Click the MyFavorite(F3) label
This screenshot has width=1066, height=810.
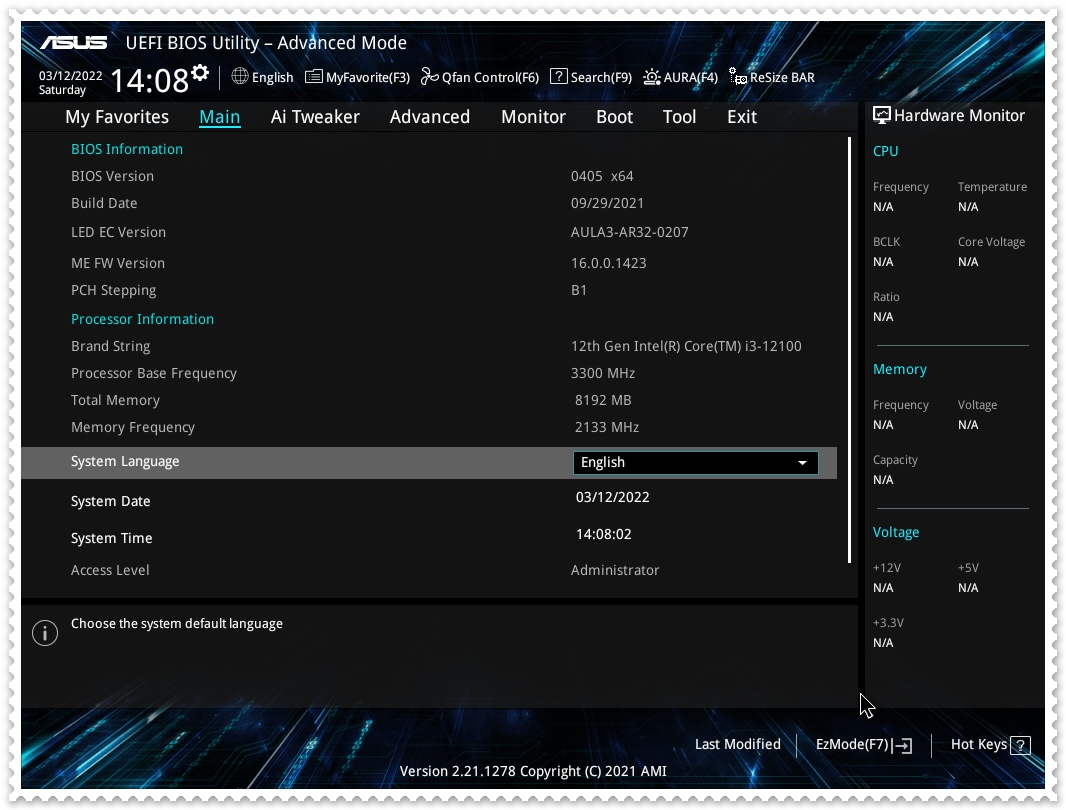coord(368,78)
